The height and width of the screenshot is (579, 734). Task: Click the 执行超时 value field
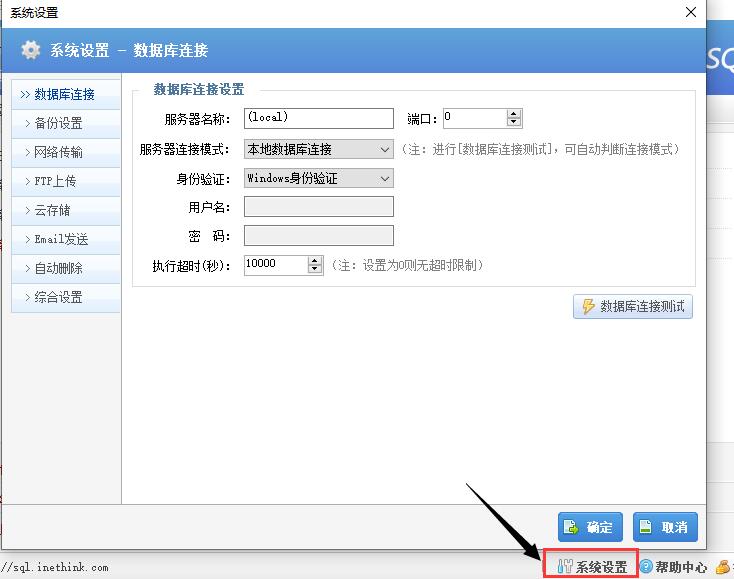pos(276,265)
